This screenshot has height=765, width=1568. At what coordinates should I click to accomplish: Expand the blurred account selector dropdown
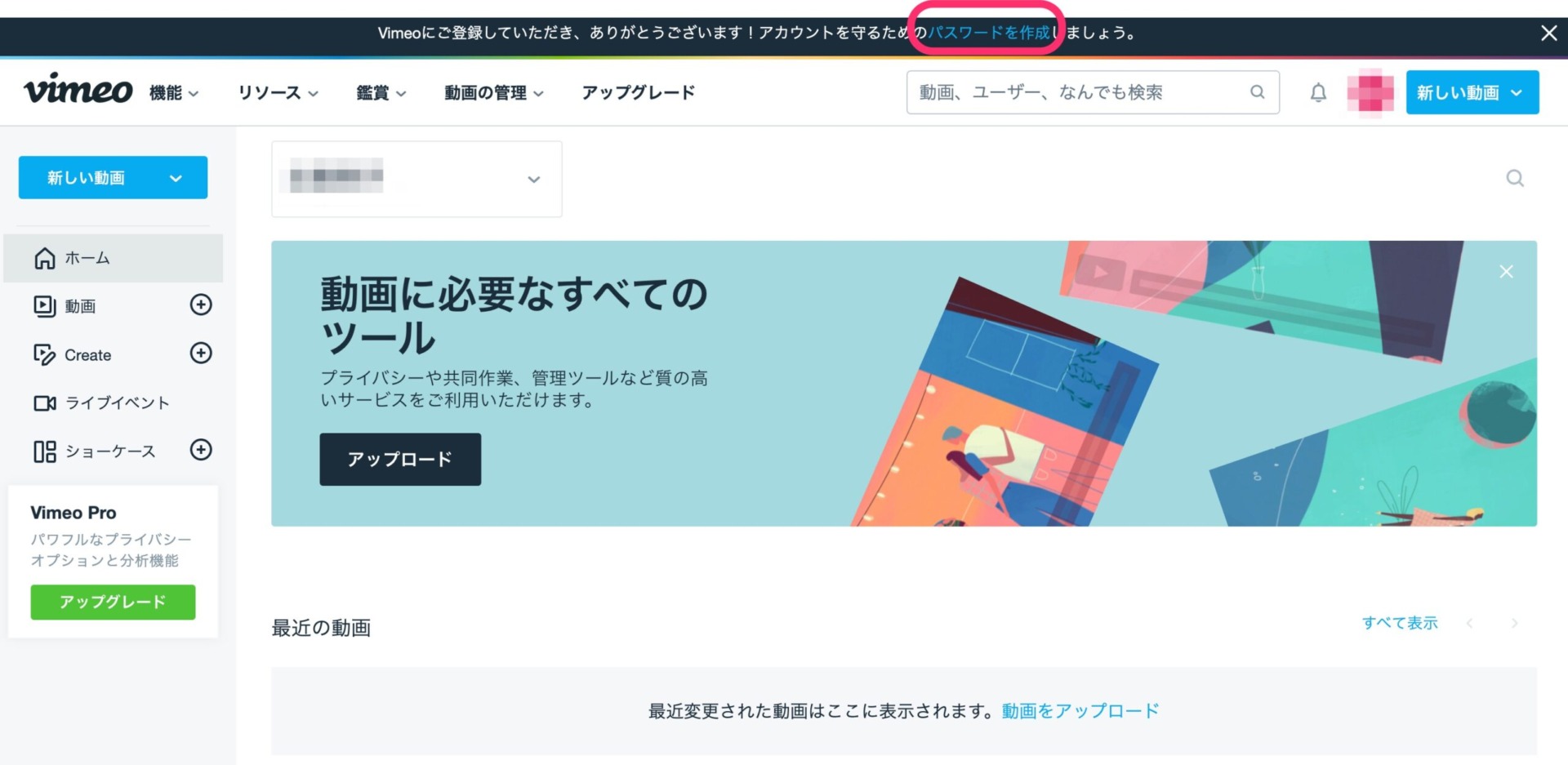point(416,179)
